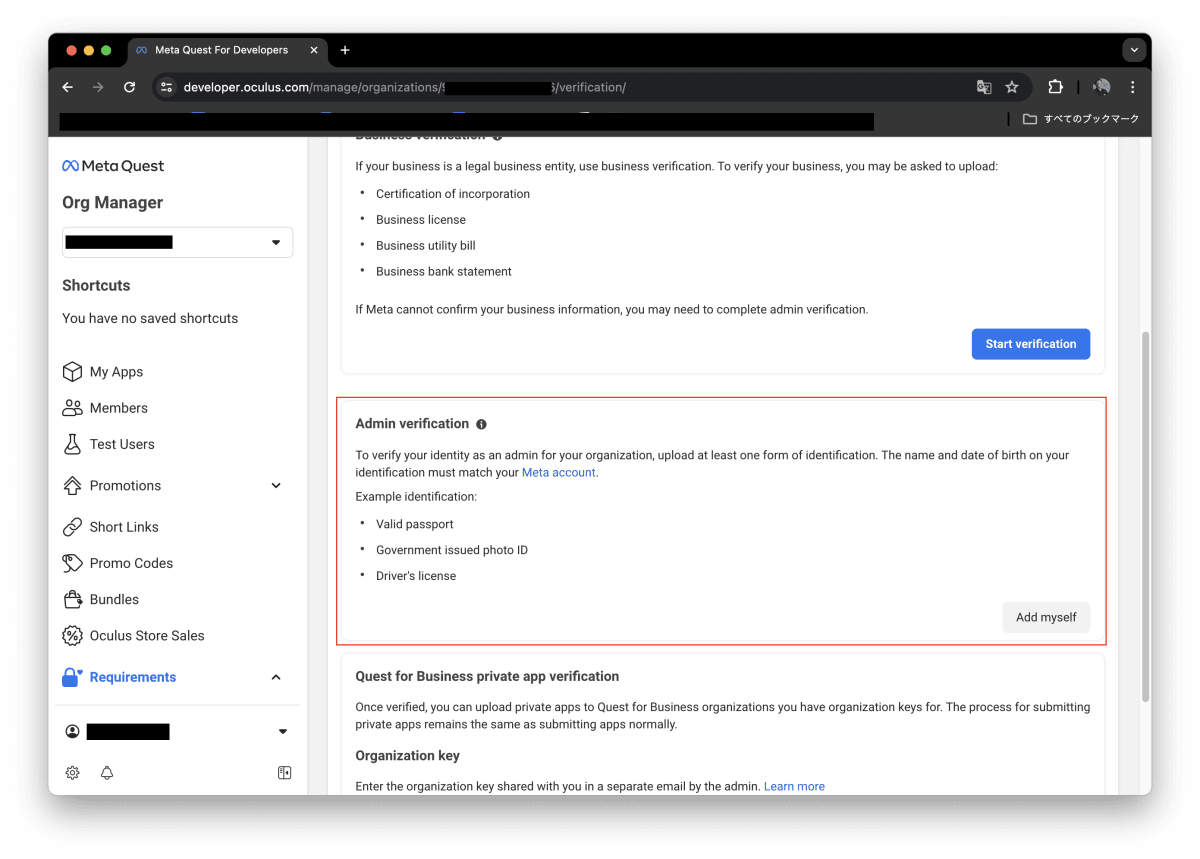This screenshot has height=859, width=1200.
Task: Click 'Business utility bill' bullet
Action: (426, 246)
